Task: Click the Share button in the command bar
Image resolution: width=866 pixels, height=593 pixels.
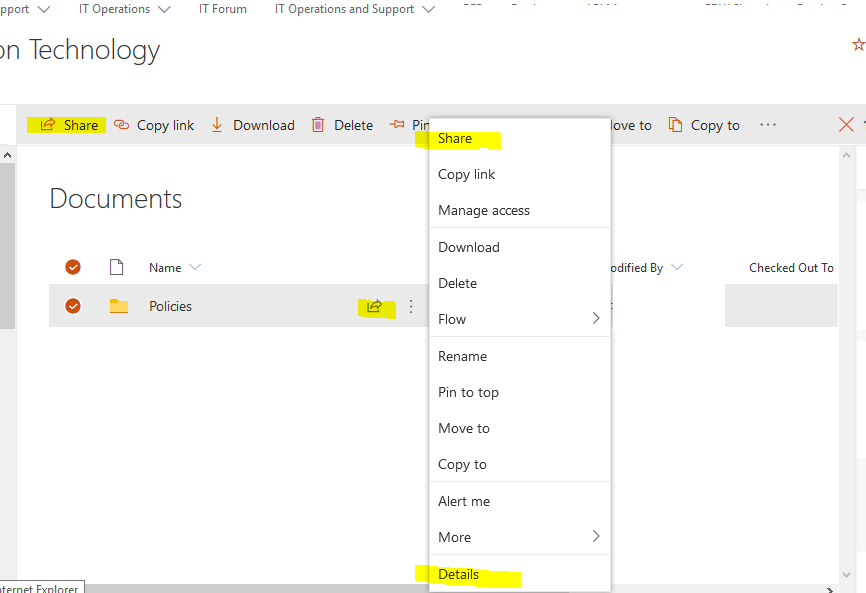Action: click(x=69, y=125)
